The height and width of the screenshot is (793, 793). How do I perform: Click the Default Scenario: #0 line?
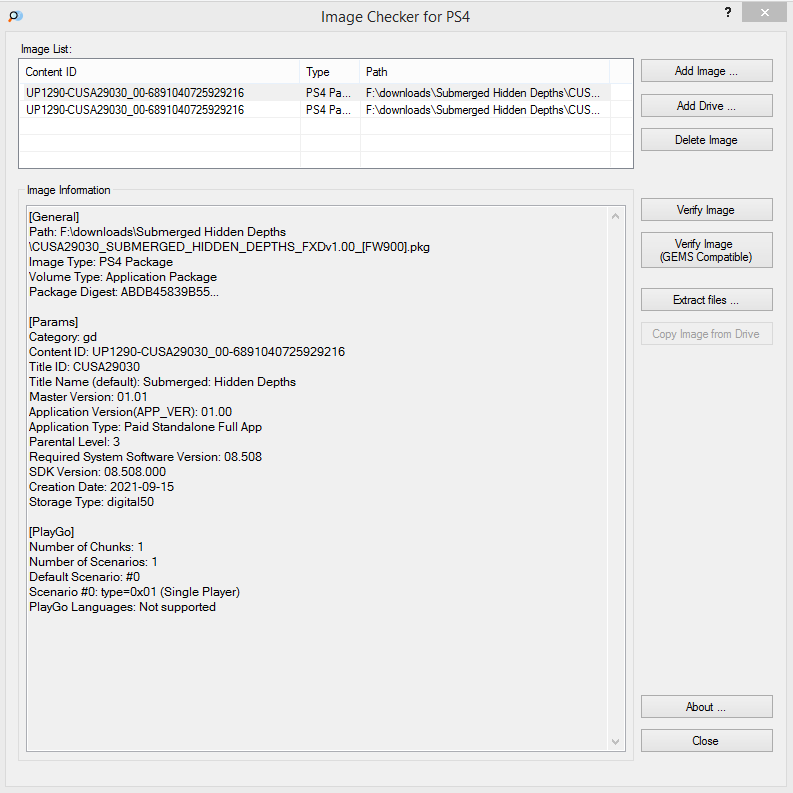tap(84, 577)
